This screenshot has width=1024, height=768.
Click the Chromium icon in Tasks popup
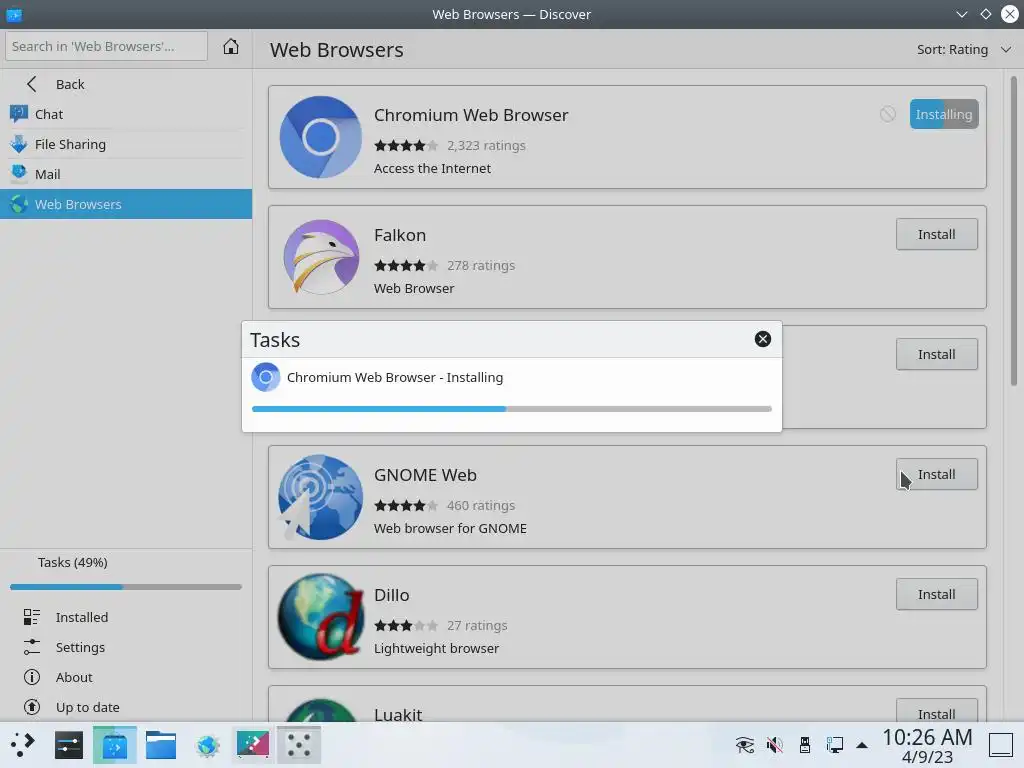pyautogui.click(x=266, y=377)
